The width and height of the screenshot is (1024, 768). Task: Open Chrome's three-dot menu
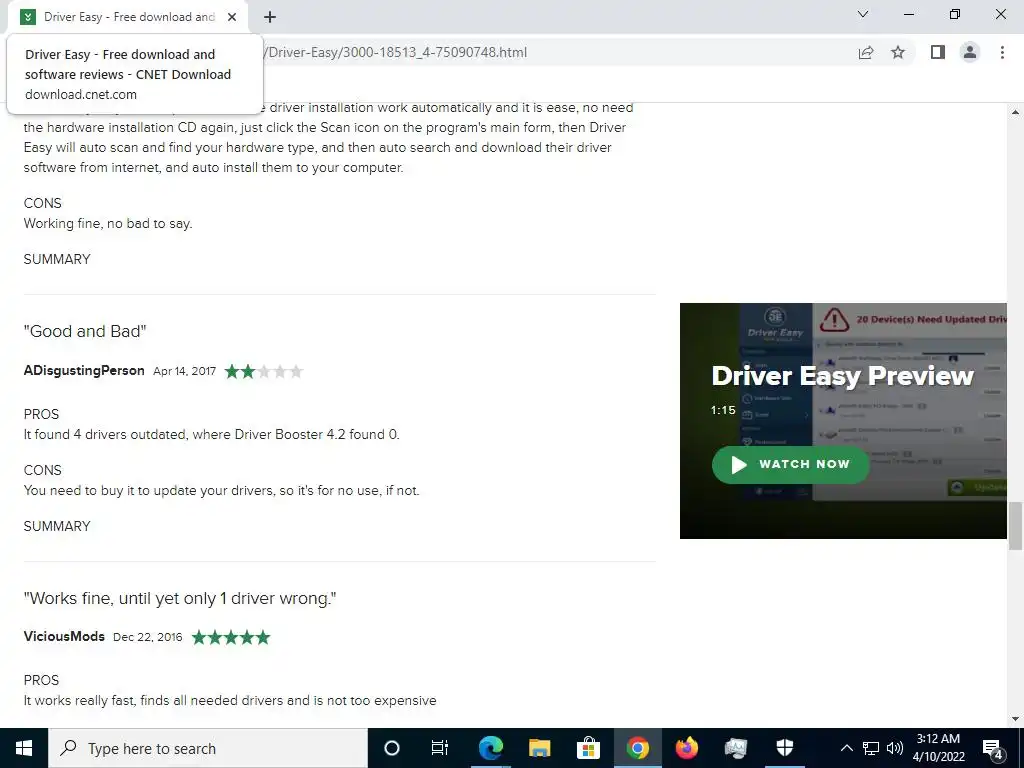(x=1002, y=52)
